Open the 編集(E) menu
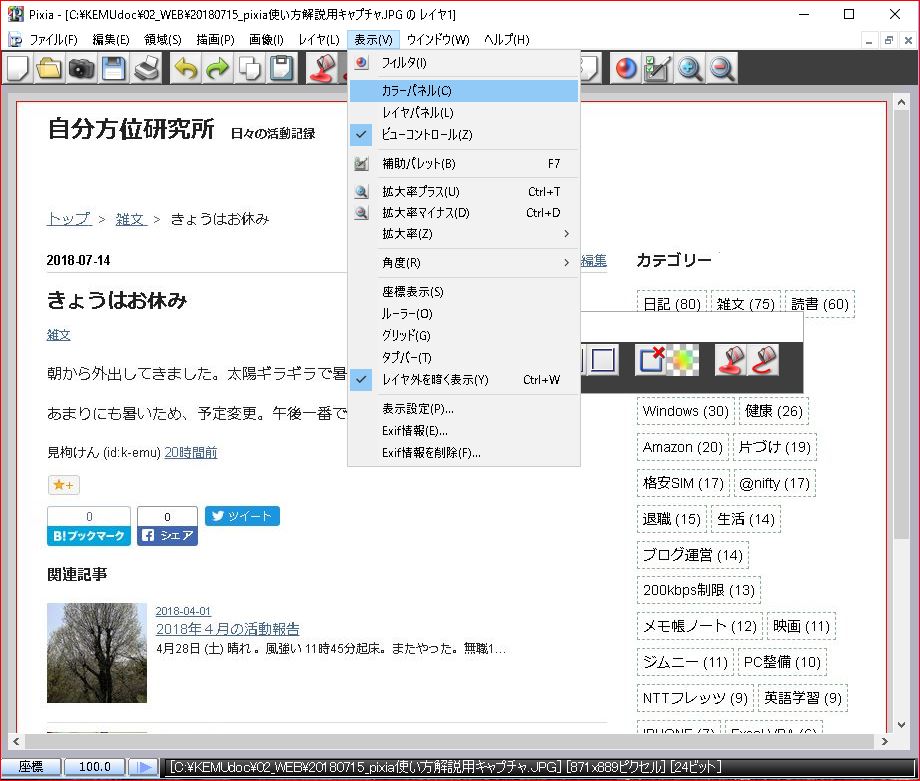Viewport: 920px width, 781px height. [111, 39]
